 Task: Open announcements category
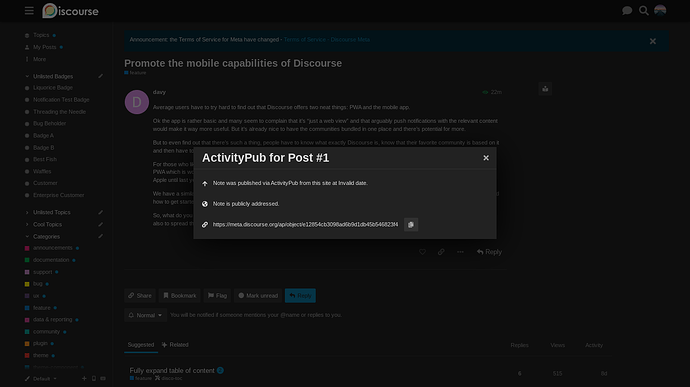click(52, 248)
